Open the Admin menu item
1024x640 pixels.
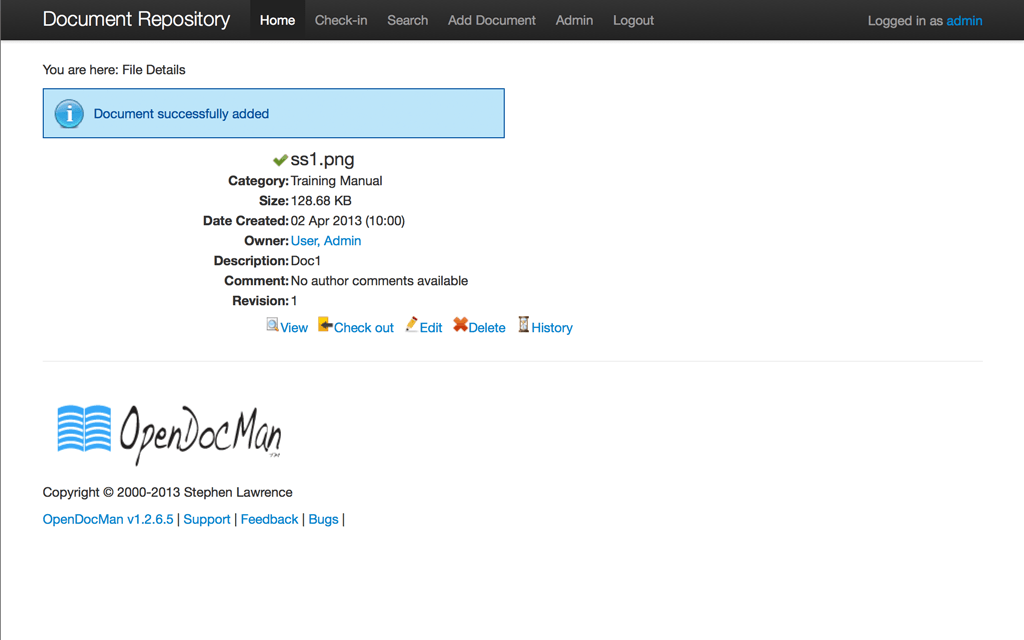(574, 20)
